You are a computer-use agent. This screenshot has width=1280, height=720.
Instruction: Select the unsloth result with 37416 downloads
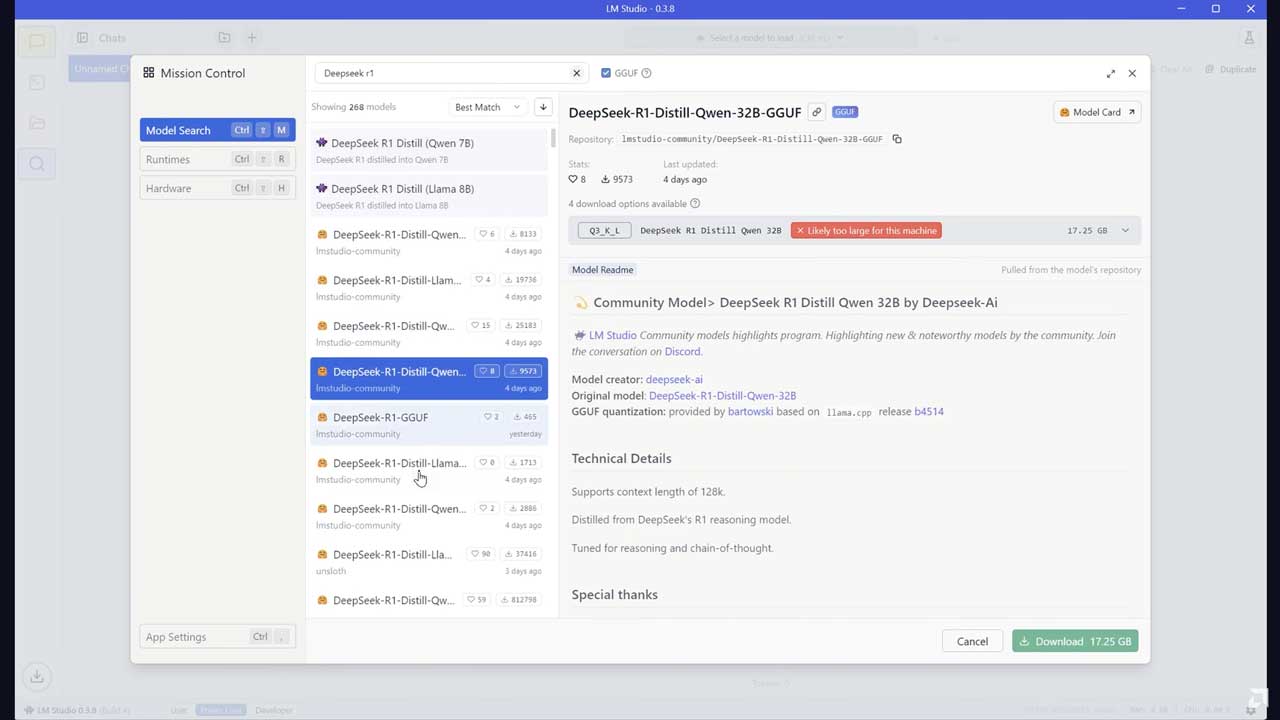pyautogui.click(x=429, y=562)
